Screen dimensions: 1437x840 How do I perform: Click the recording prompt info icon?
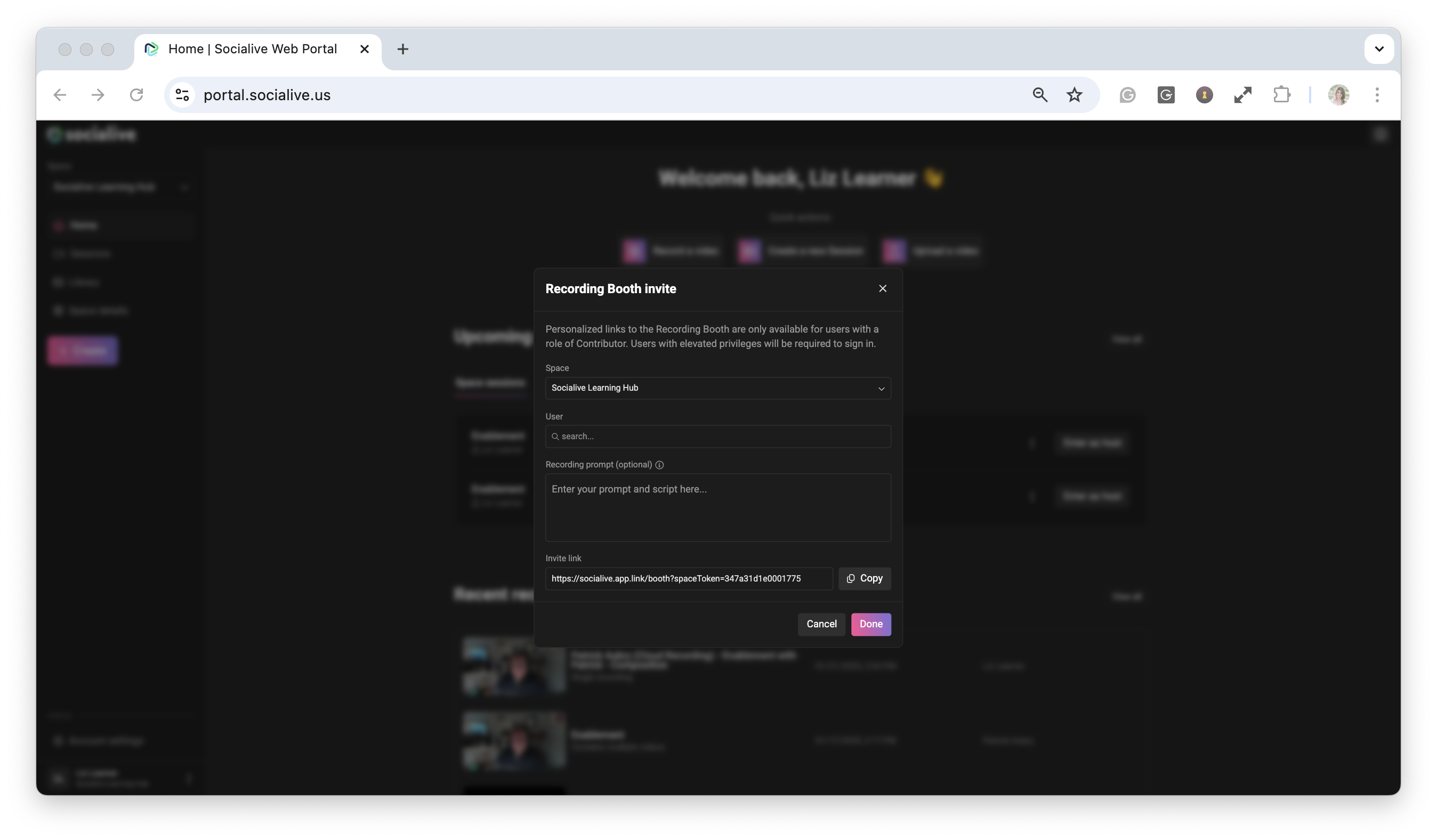click(659, 465)
